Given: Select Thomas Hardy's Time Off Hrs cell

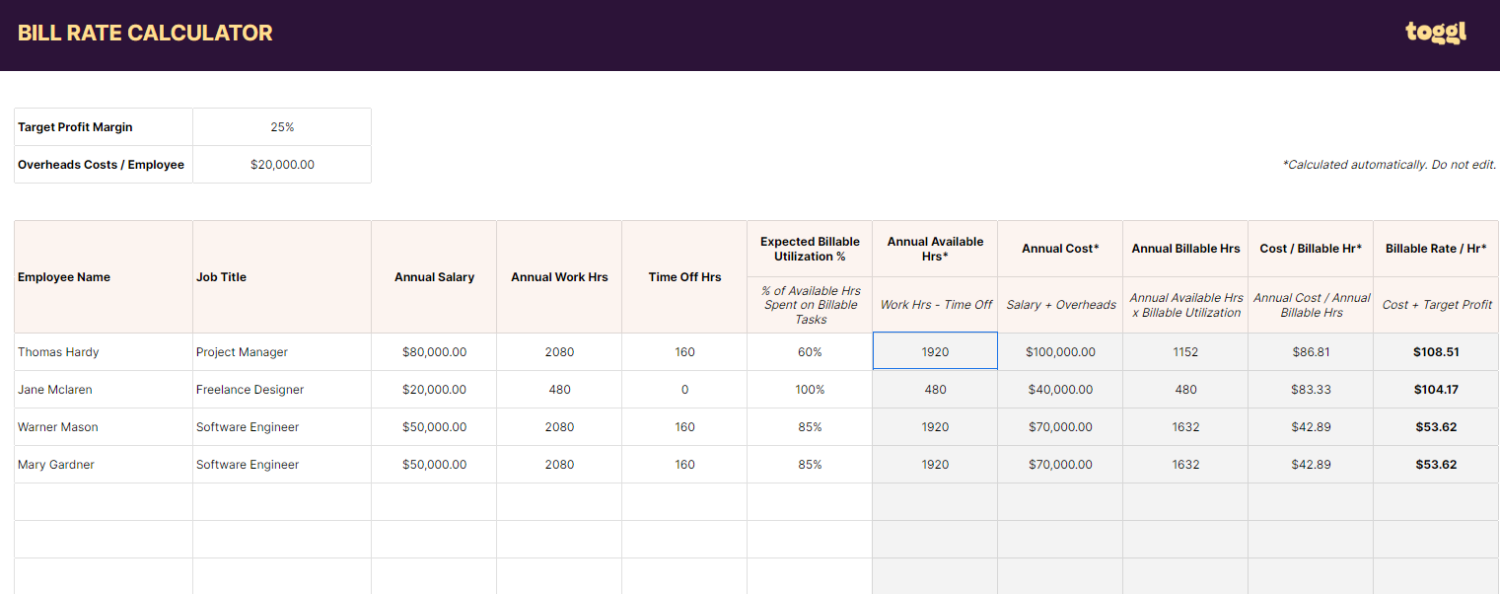Looking at the screenshot, I should click(x=684, y=352).
